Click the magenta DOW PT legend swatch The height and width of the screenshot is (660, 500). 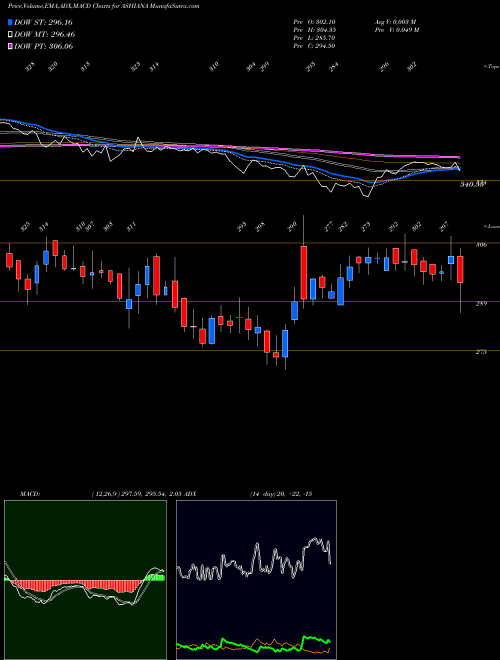tap(10, 46)
